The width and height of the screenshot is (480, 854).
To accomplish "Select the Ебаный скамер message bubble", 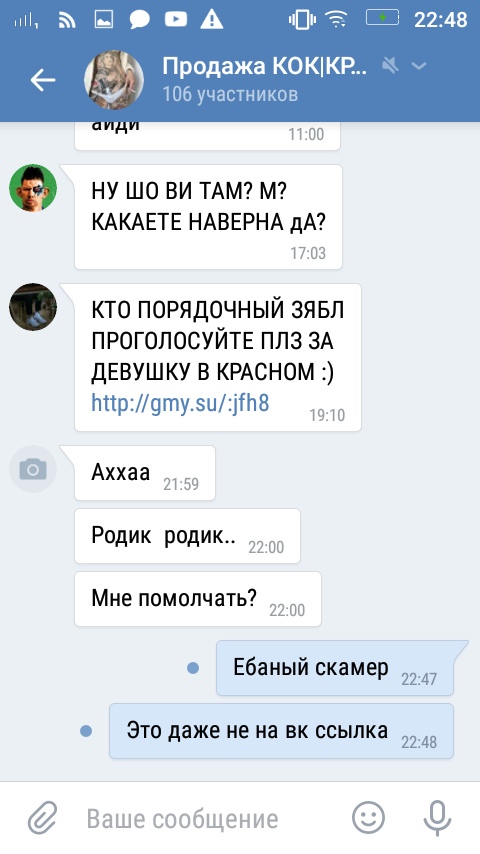I will 335,668.
